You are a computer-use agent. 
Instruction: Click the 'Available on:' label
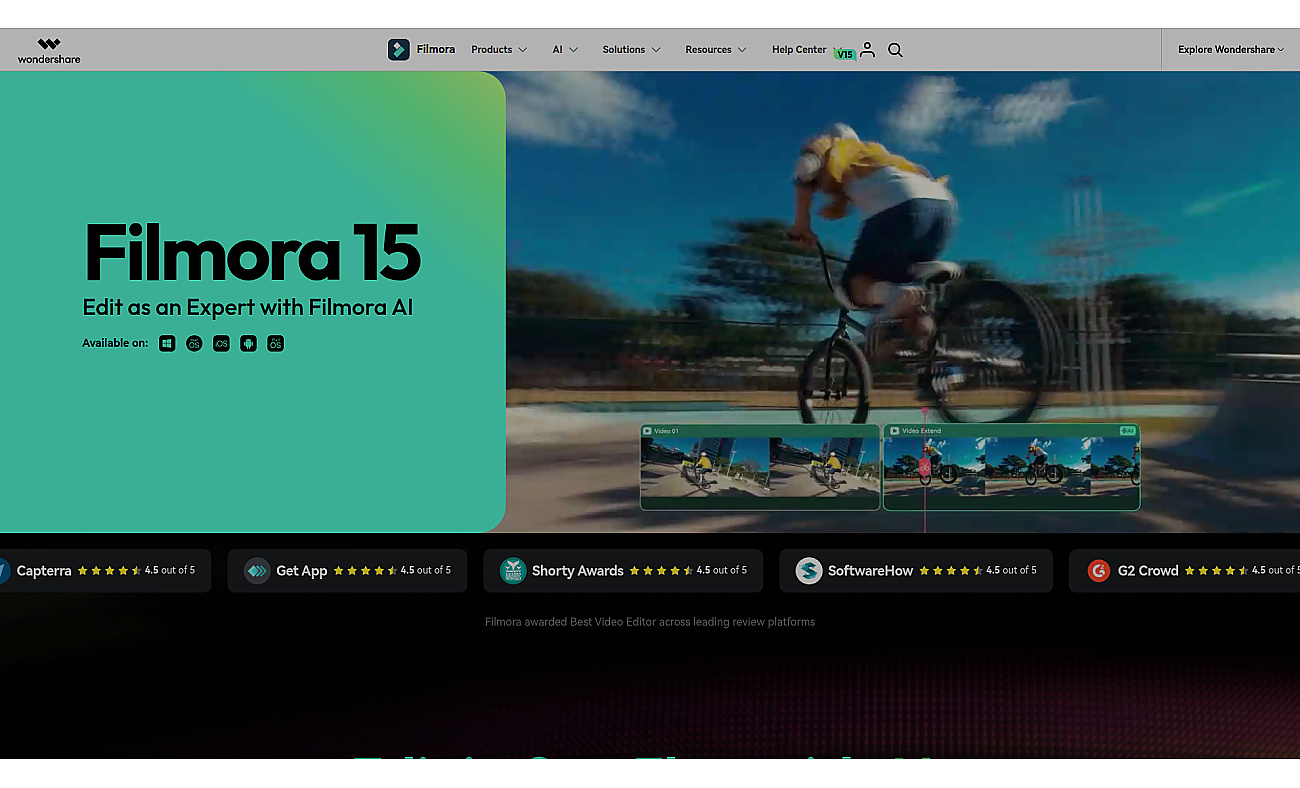click(115, 343)
